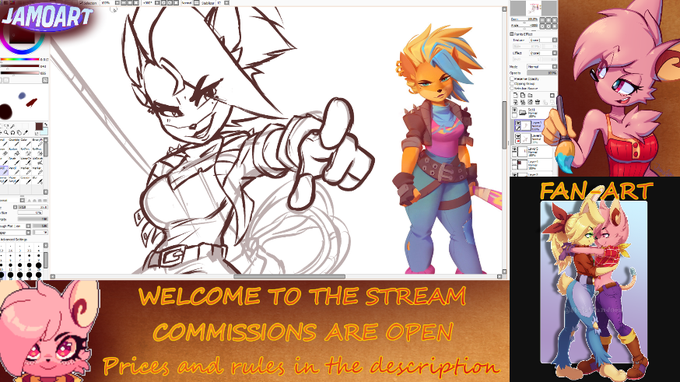680x382 pixels.
Task: Click the dark brown blob on the scratchpad
Action: [x=5, y=111]
